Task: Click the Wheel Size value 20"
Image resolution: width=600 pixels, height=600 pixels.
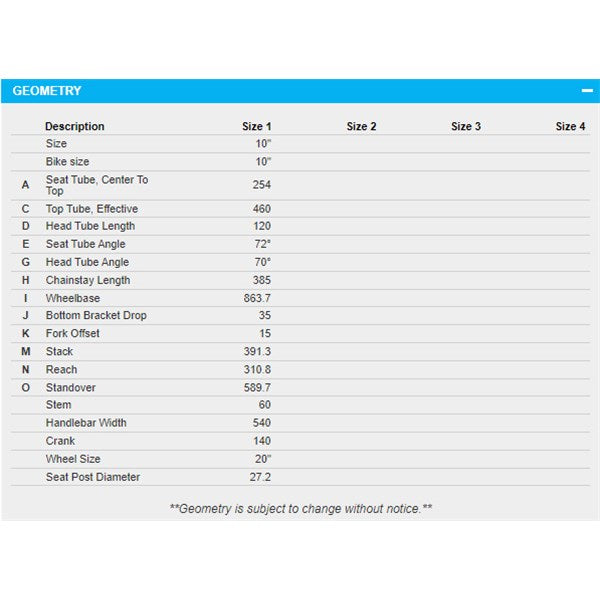Action: click(x=262, y=459)
